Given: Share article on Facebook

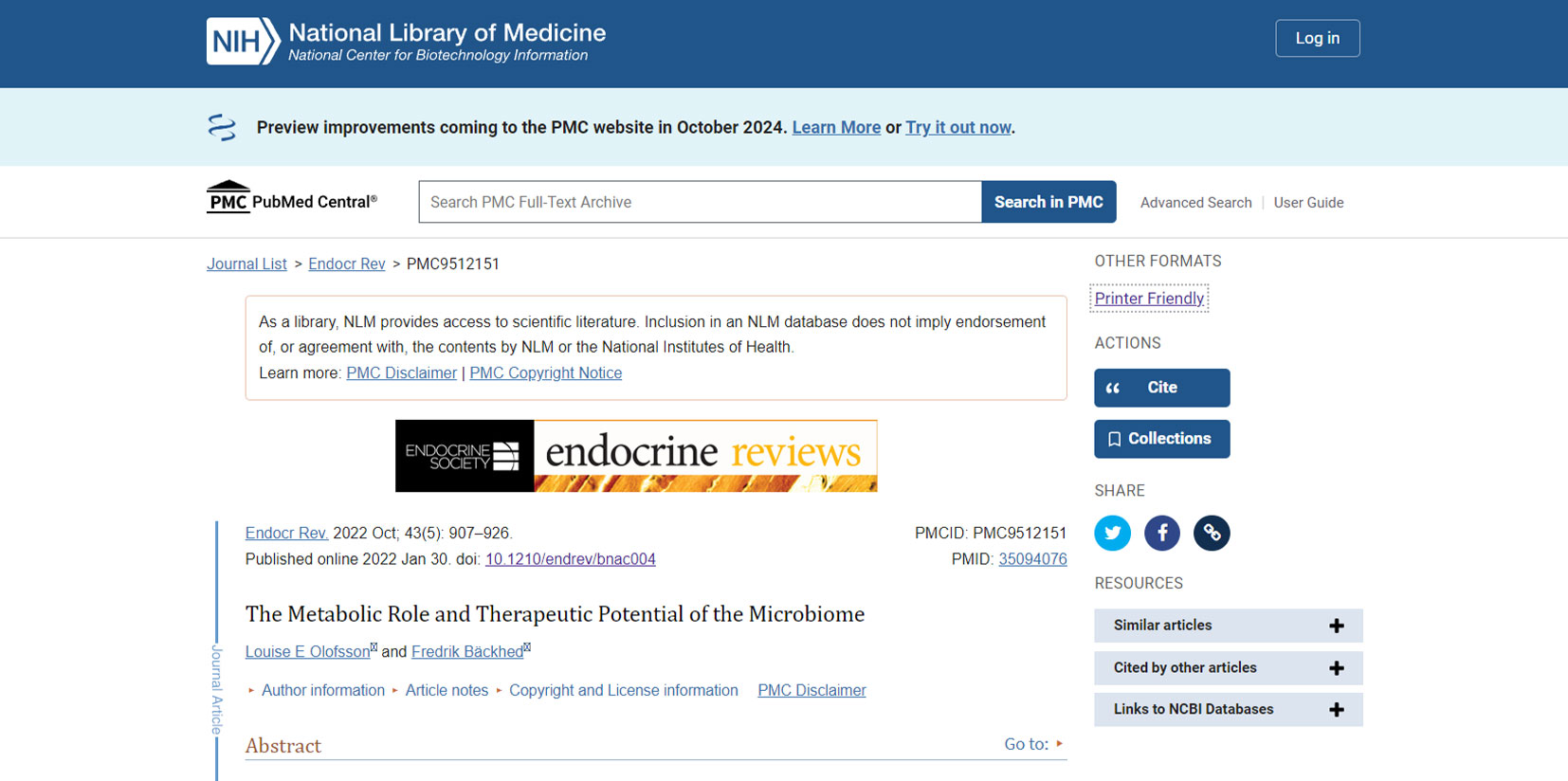Looking at the screenshot, I should click(1161, 533).
